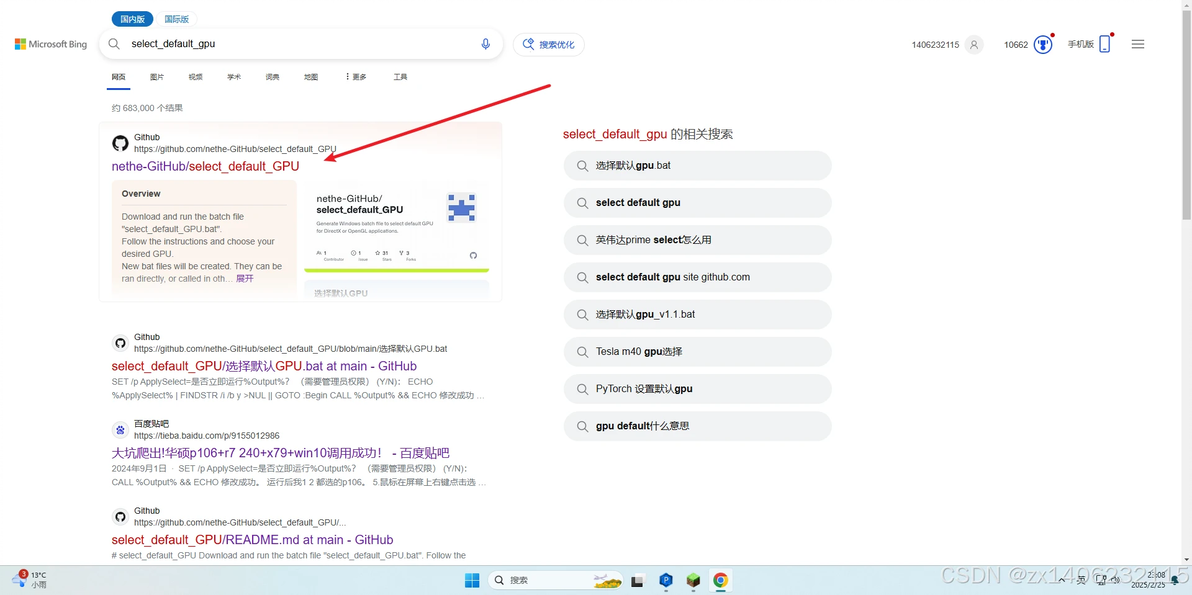Open the 百度贴吧 华硕p106 result link
Viewport: 1192px width, 595px height.
tap(281, 453)
